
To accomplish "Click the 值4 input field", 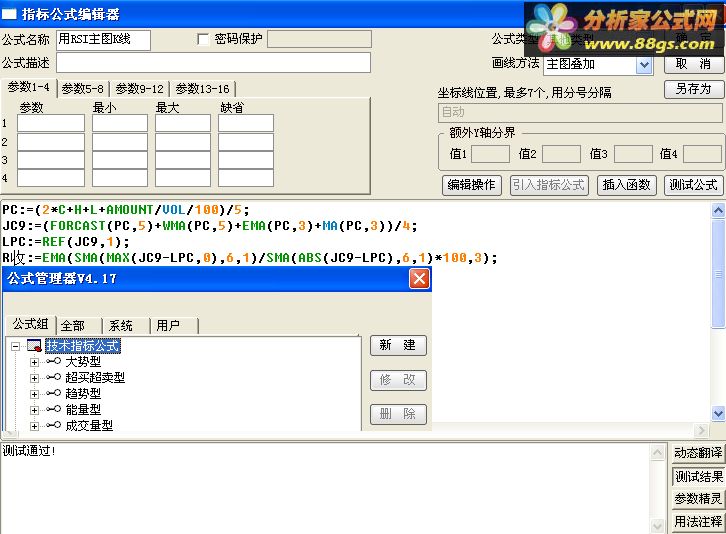I will pos(702,154).
